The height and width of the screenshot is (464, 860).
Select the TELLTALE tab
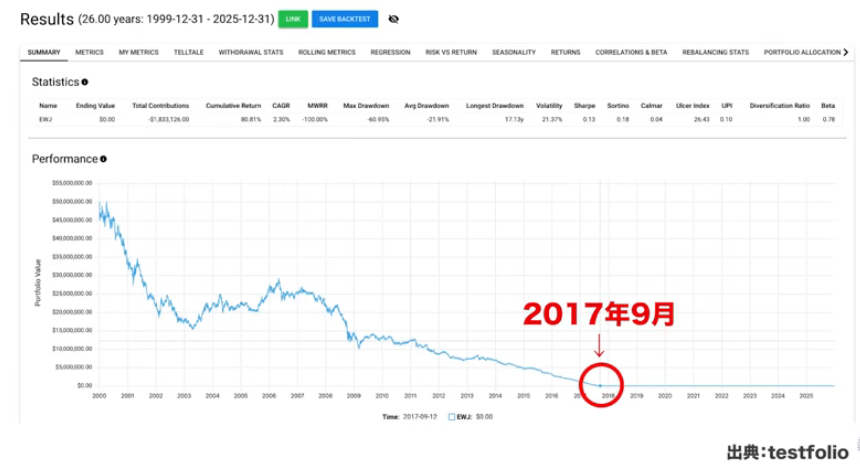[189, 52]
